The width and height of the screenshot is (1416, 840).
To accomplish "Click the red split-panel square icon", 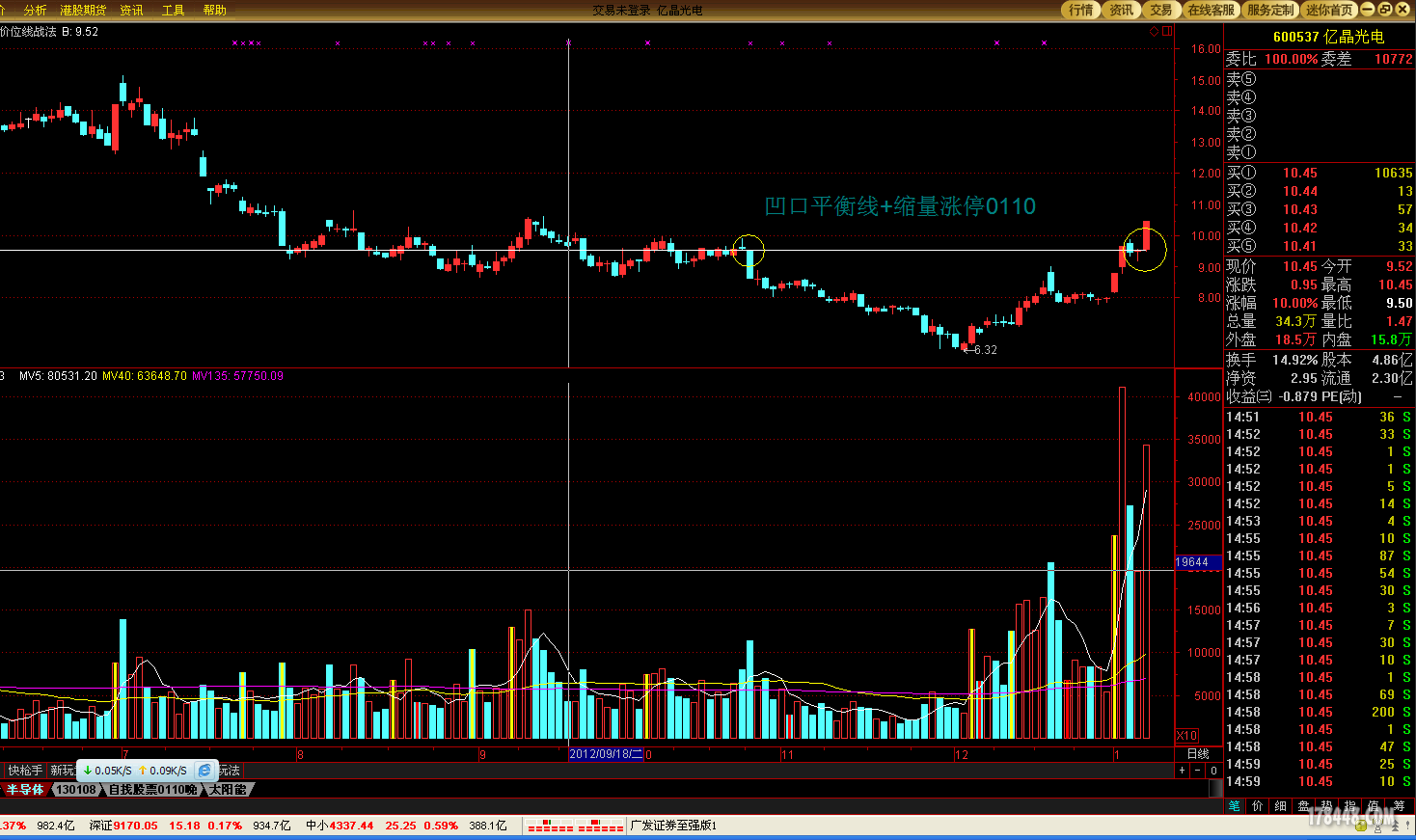I will (1167, 32).
